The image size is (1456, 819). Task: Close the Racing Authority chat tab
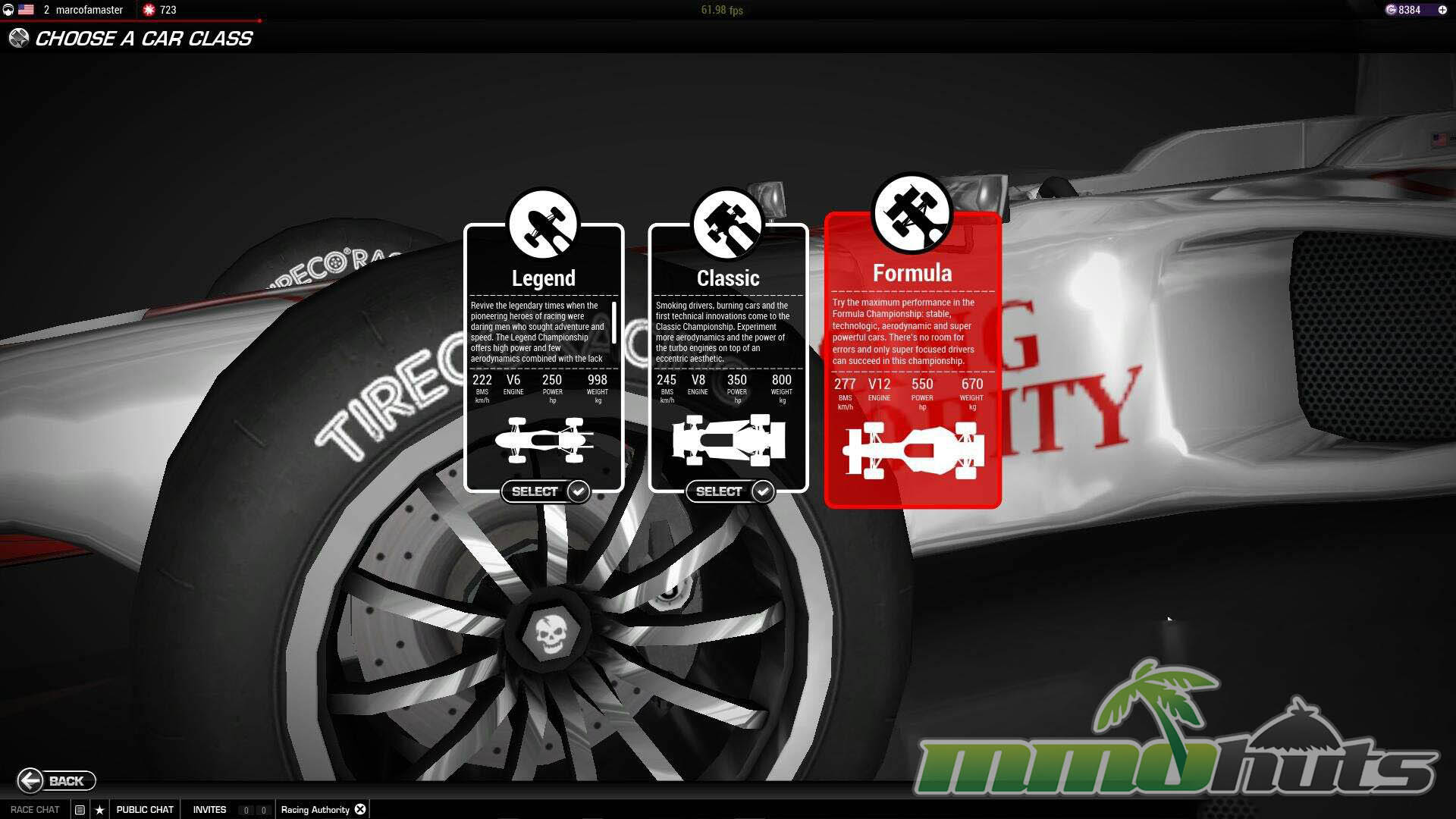pos(360,809)
